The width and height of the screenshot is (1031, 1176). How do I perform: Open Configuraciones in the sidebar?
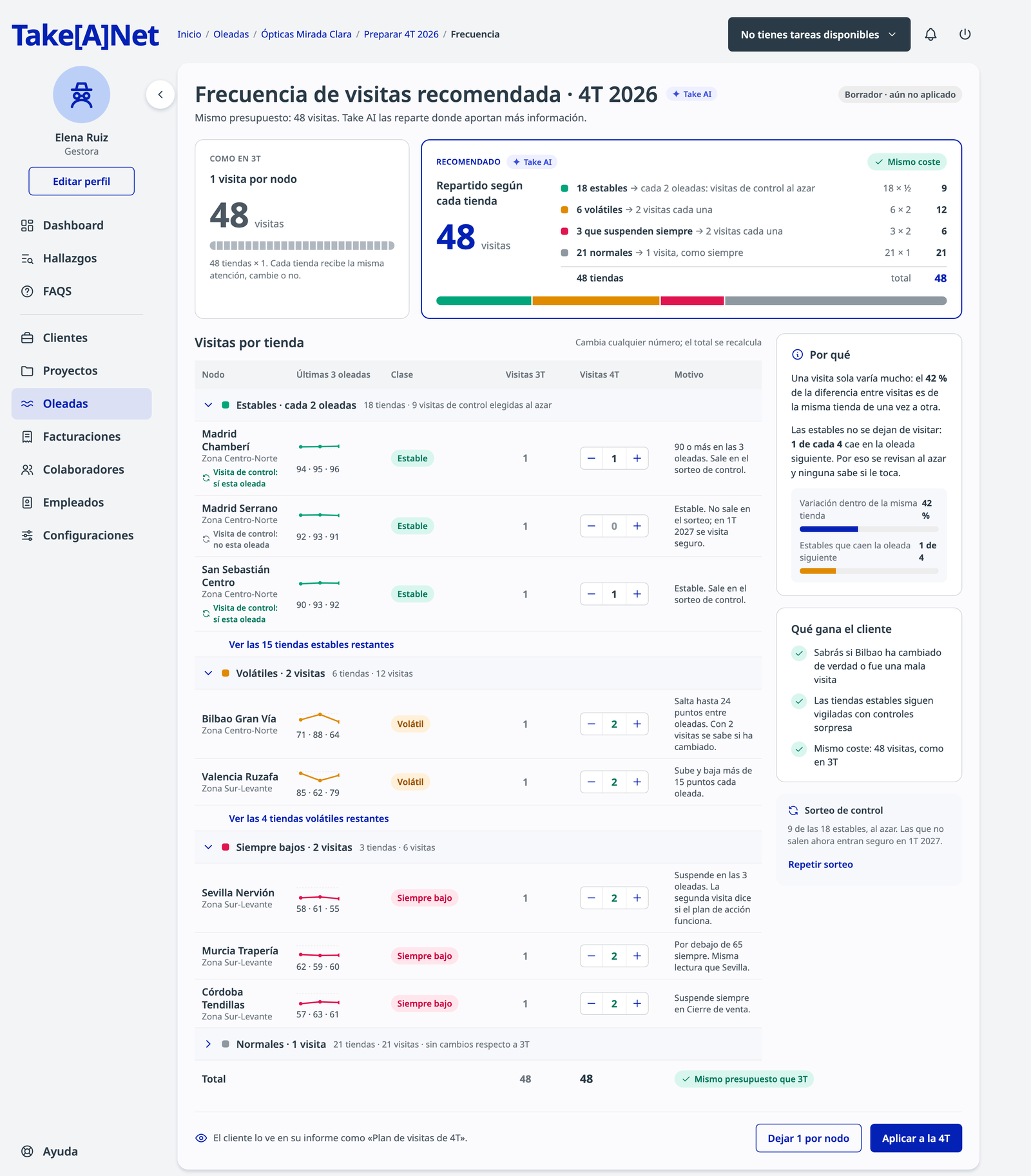click(81, 535)
